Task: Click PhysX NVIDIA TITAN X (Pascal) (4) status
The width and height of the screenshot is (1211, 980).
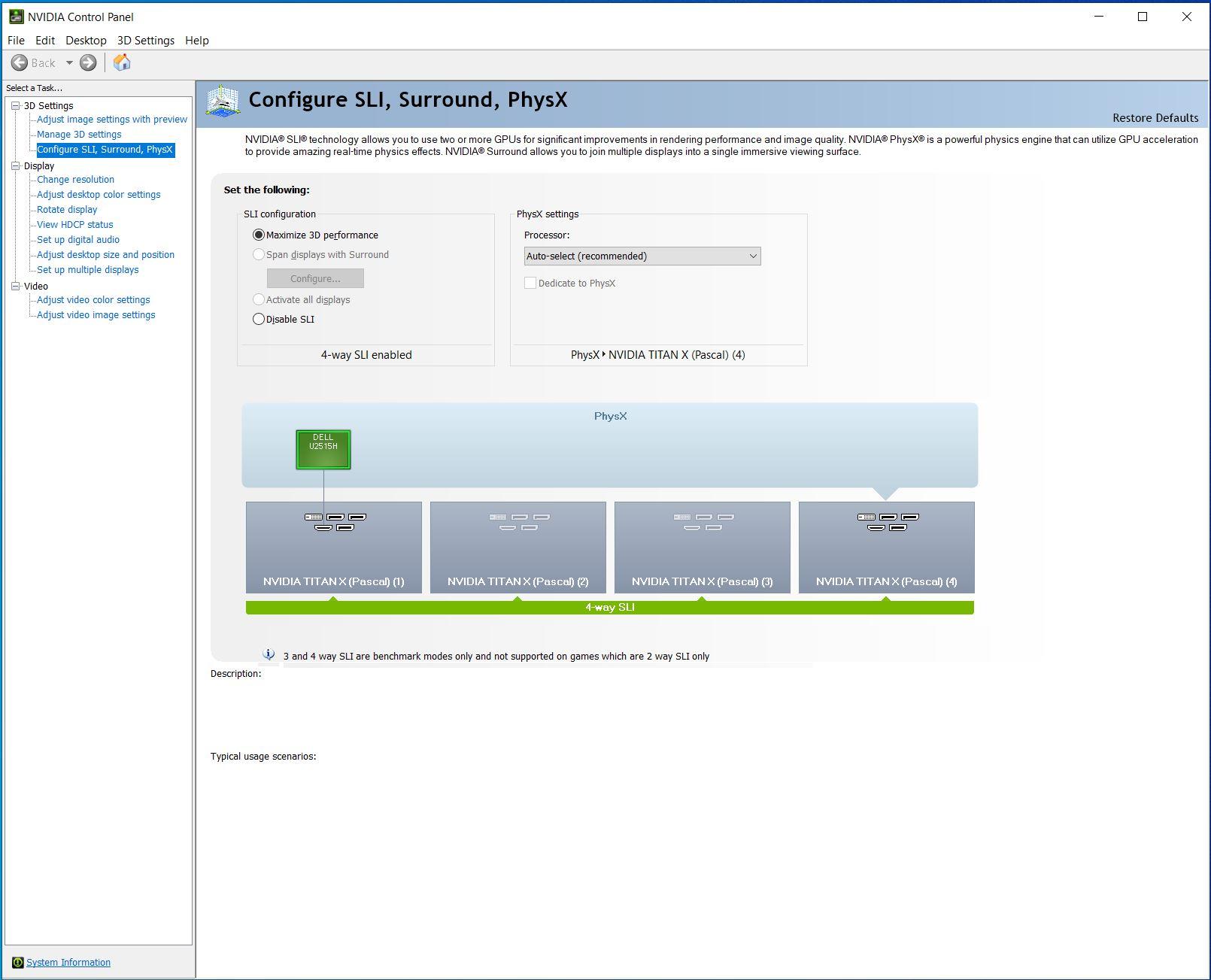Action: (x=658, y=355)
